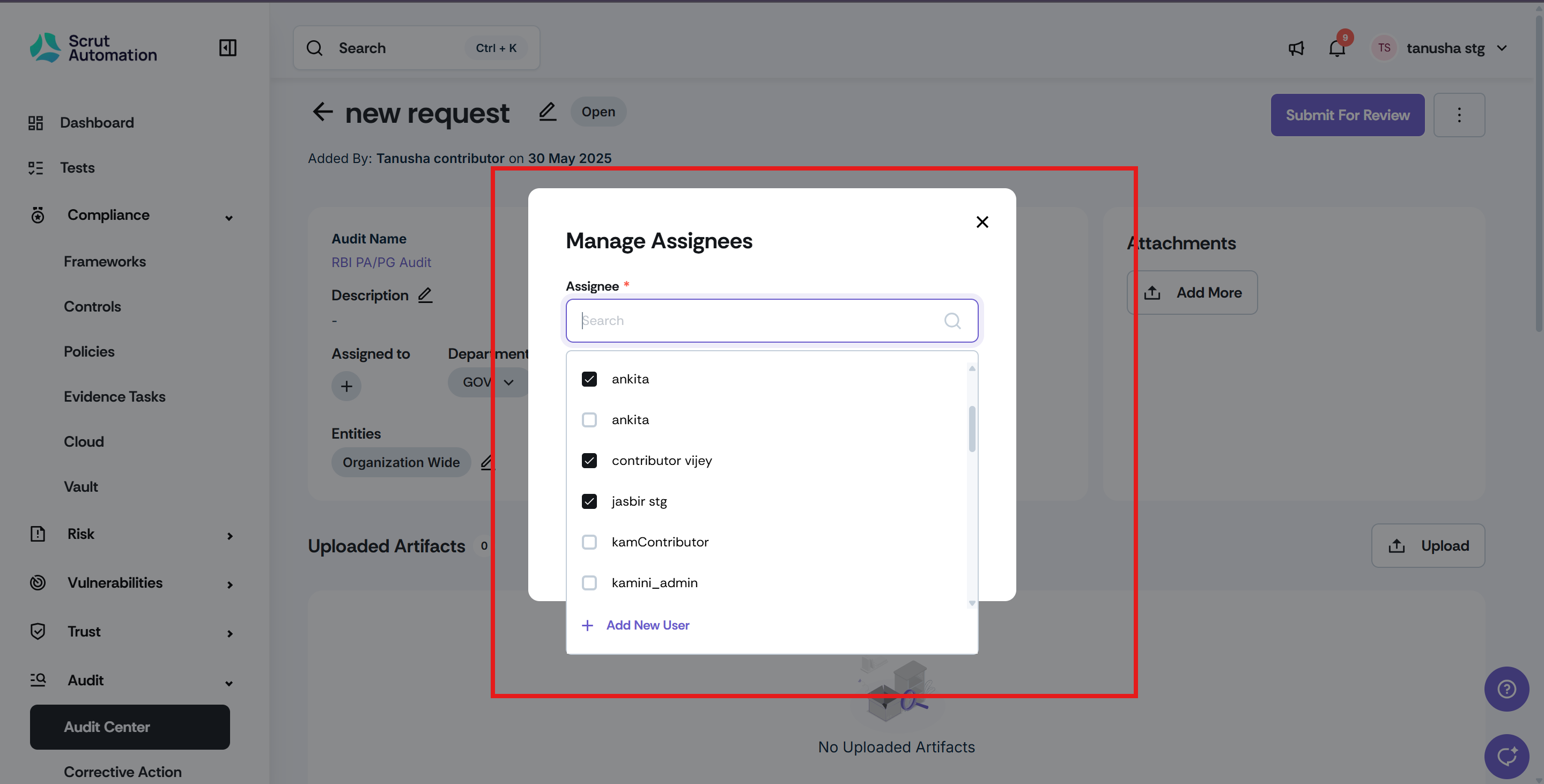Click the Add New User link
The height and width of the screenshot is (784, 1544).
tap(647, 625)
